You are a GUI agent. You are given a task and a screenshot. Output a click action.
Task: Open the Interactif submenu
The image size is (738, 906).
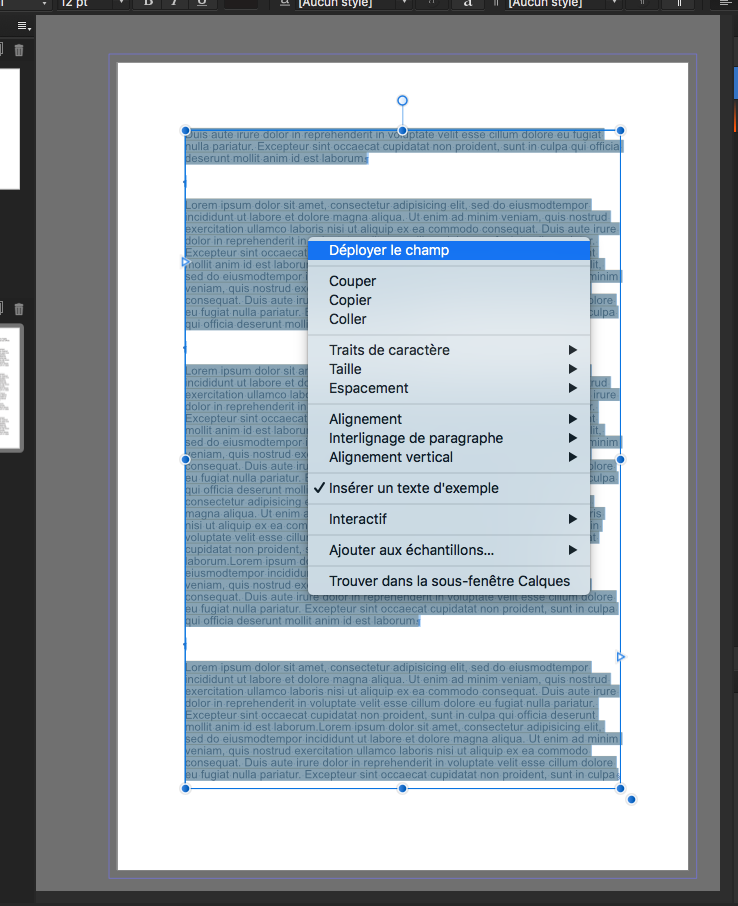coord(449,519)
